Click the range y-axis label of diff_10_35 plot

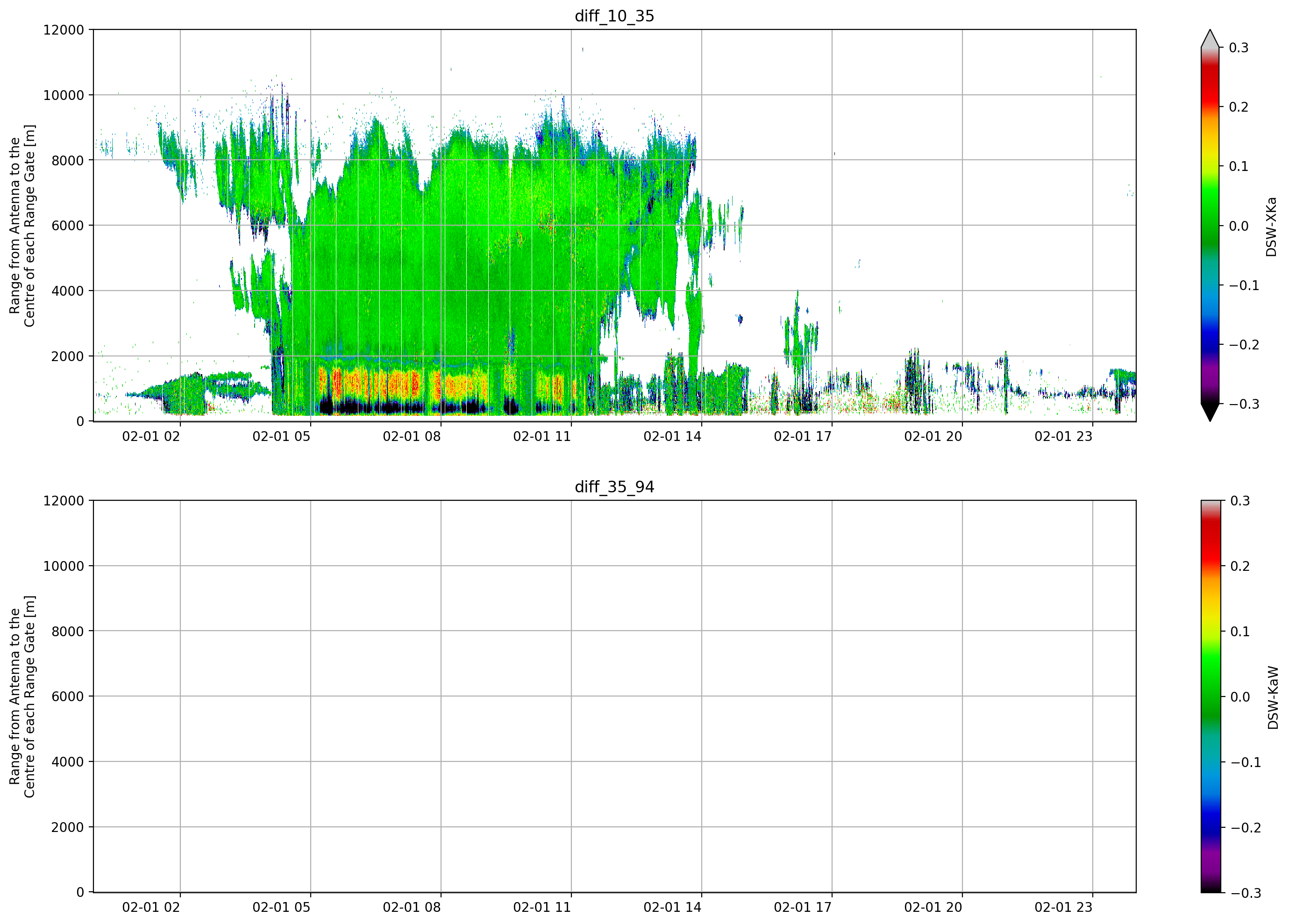click(22, 226)
